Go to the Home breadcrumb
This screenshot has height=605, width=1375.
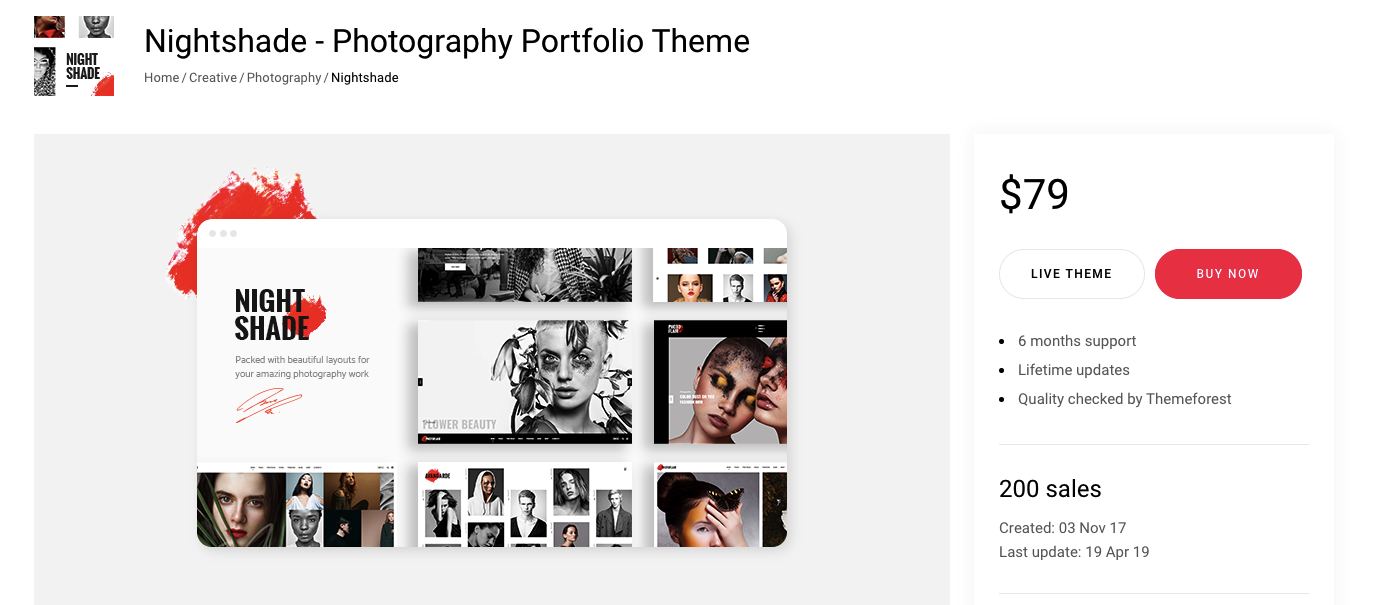(x=161, y=78)
